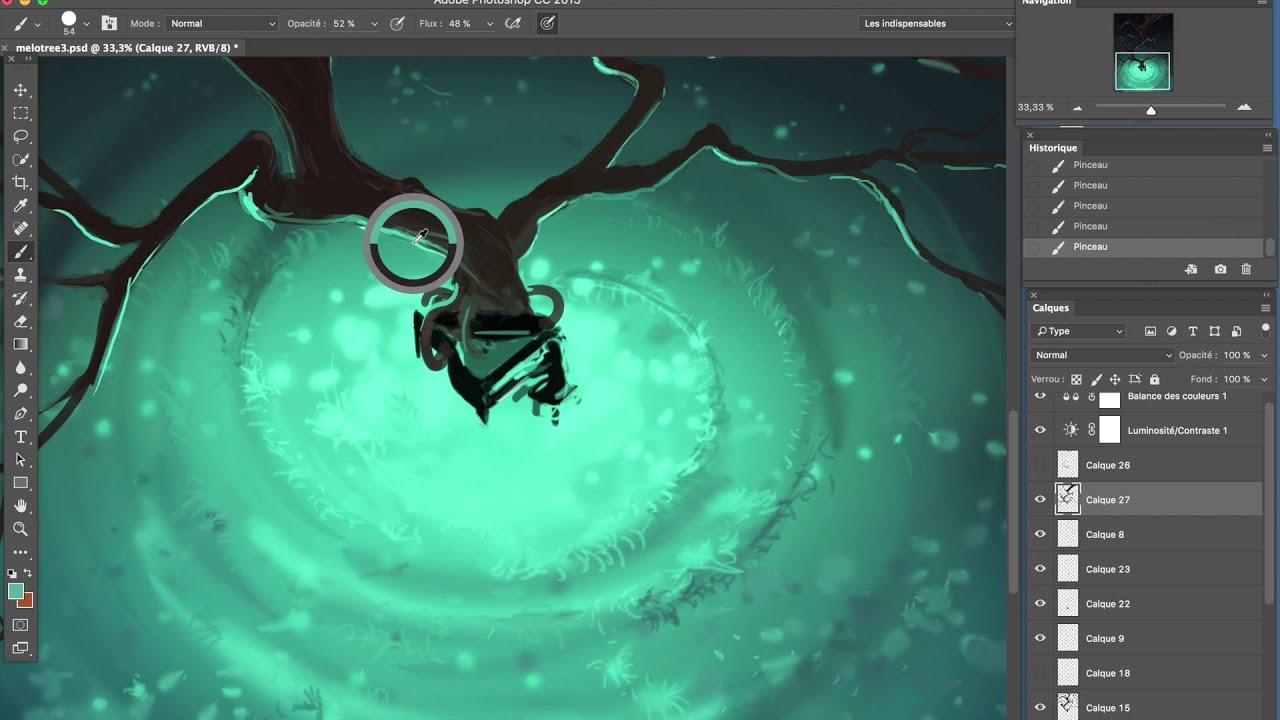Select the Rectangle shape tool
This screenshot has height=720, width=1280.
pyautogui.click(x=20, y=483)
